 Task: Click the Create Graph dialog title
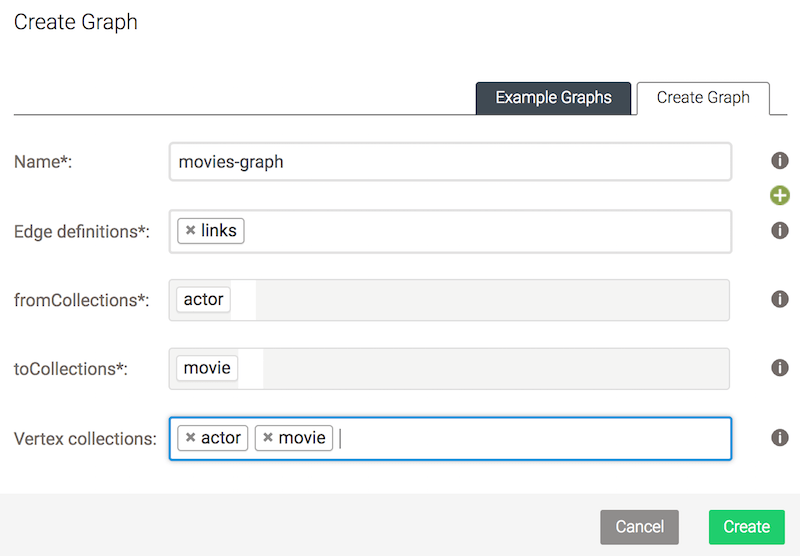76,22
